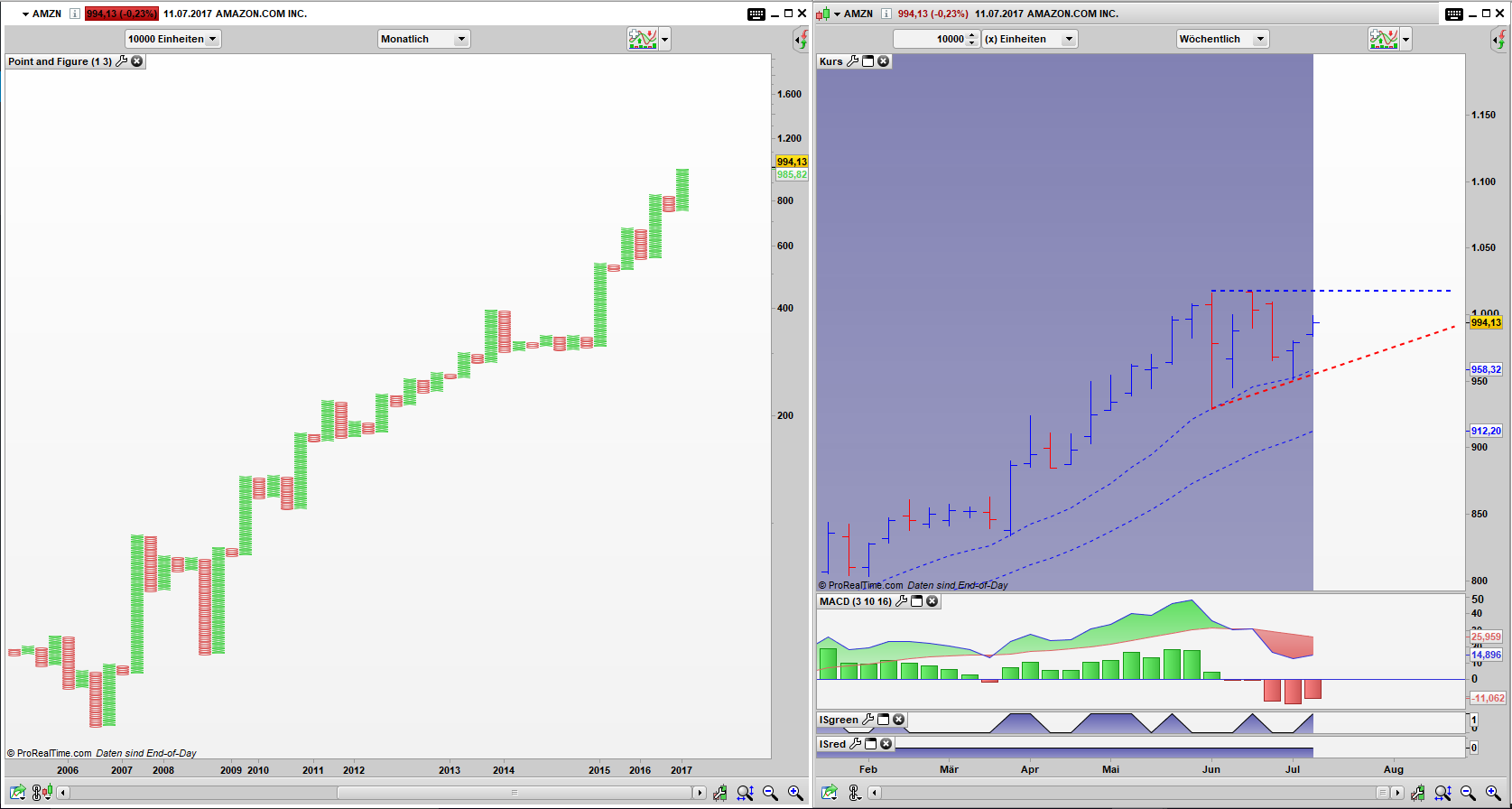Open MACD indicator settings wrench
The width and height of the screenshot is (1512, 809).
901,601
